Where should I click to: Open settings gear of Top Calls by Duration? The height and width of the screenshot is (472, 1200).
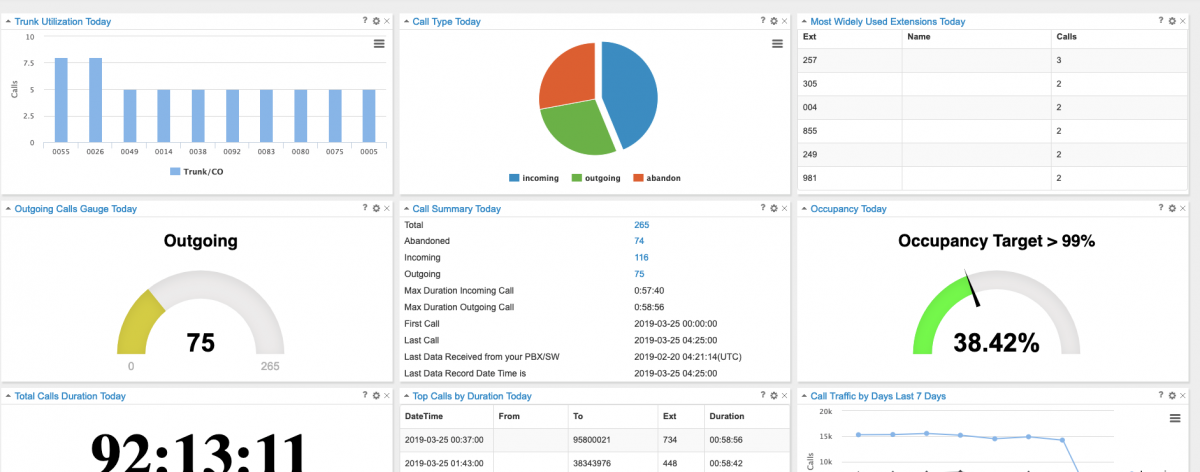(x=774, y=395)
